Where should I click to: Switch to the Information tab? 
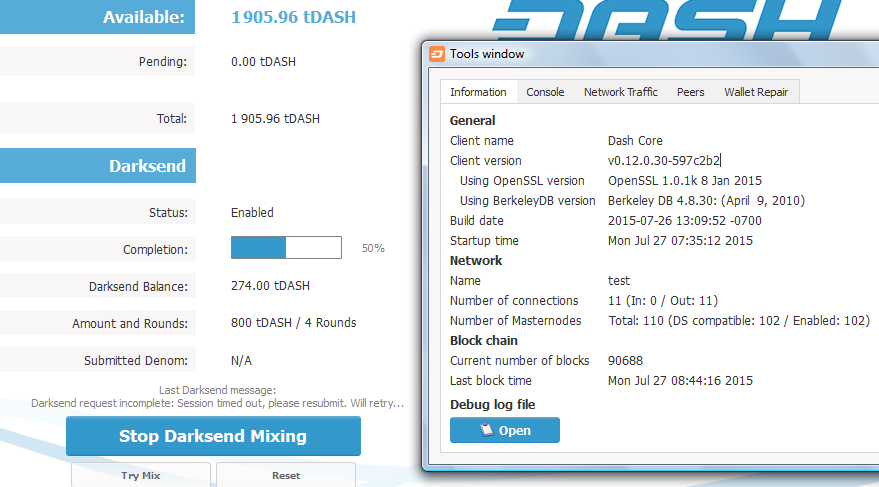click(478, 92)
